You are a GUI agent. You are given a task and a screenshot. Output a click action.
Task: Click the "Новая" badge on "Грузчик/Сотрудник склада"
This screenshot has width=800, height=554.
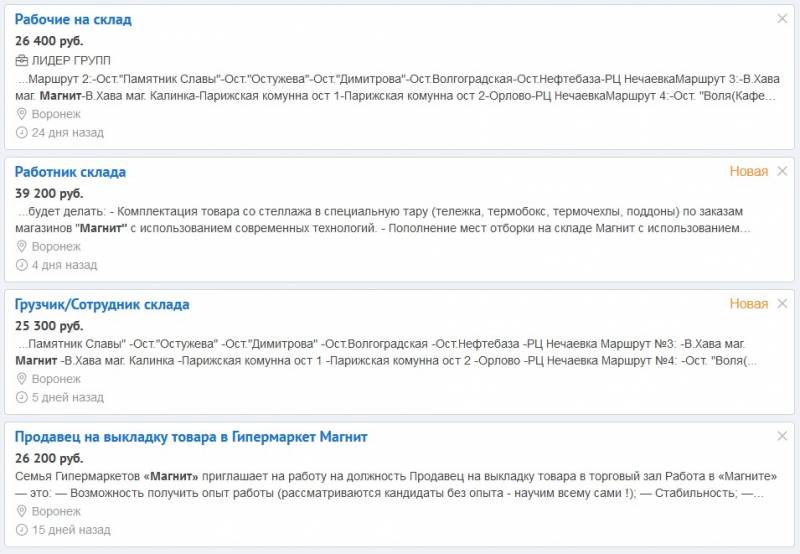pos(748,304)
